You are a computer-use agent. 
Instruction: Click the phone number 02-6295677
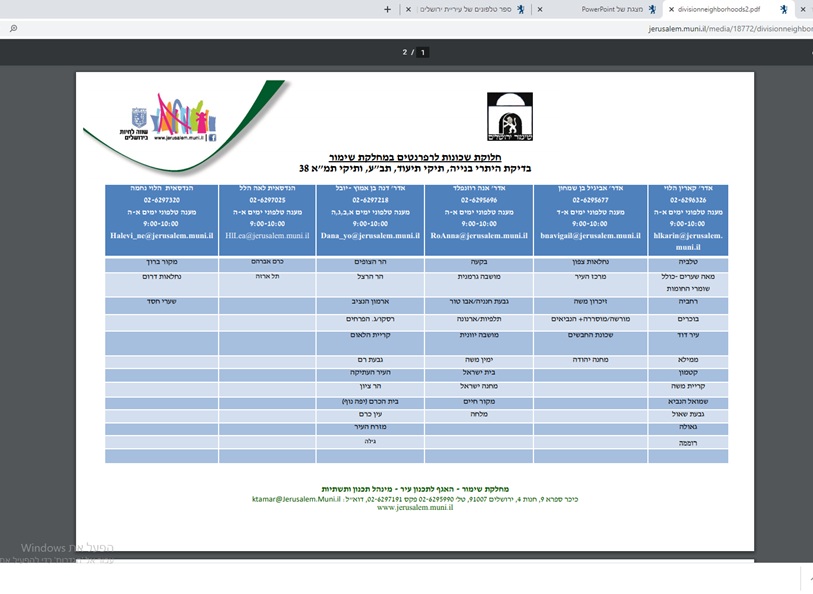tap(591, 200)
